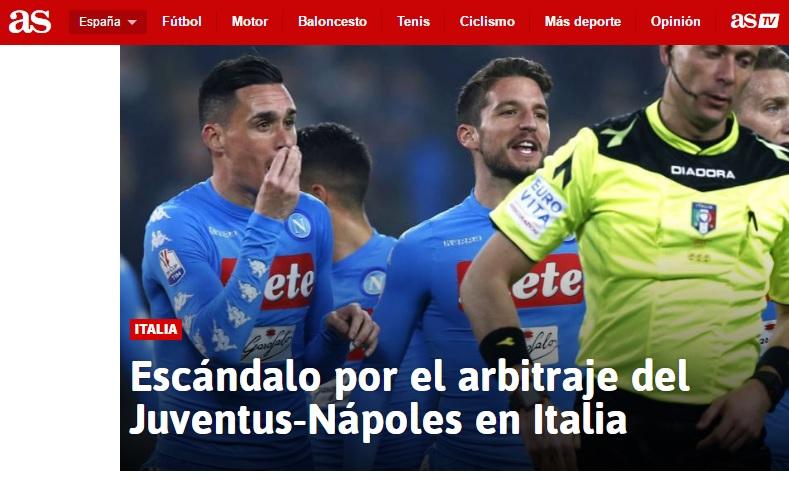This screenshot has height=489, width=789.
Task: Open the Escándalo por el arbitraje headline
Action: coord(409,377)
